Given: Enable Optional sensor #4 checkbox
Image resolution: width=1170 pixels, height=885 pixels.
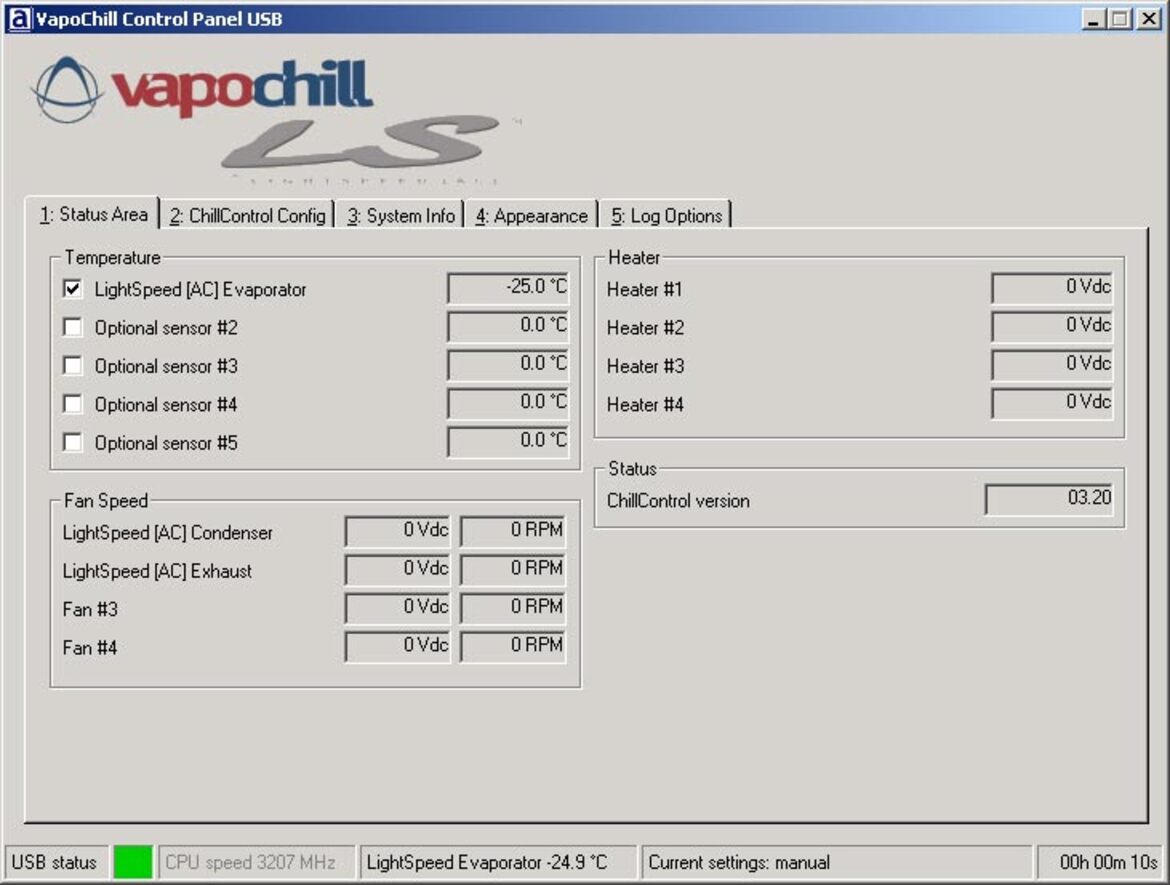Looking at the screenshot, I should pos(72,404).
